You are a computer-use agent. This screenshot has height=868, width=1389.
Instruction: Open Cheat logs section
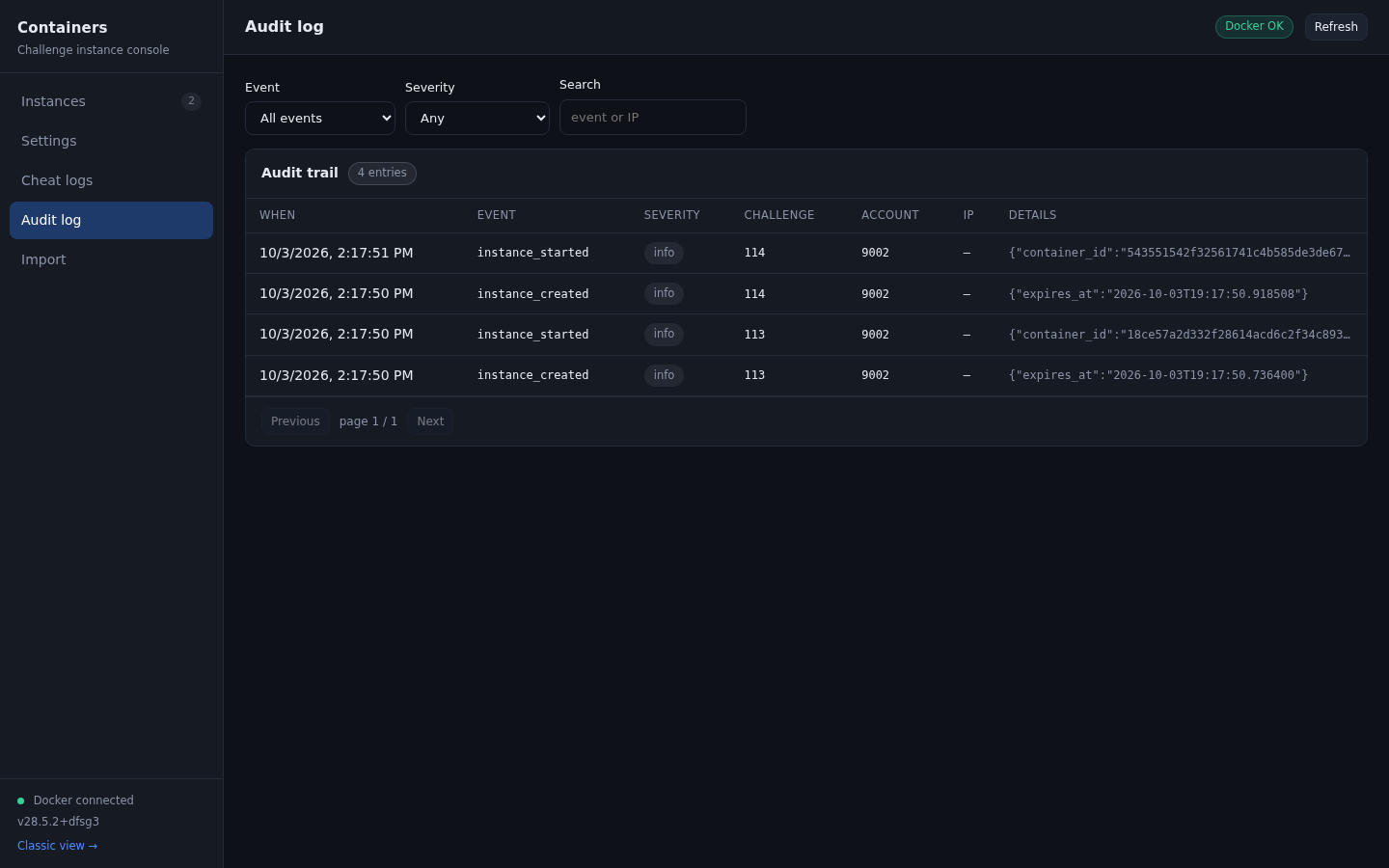pos(111,180)
